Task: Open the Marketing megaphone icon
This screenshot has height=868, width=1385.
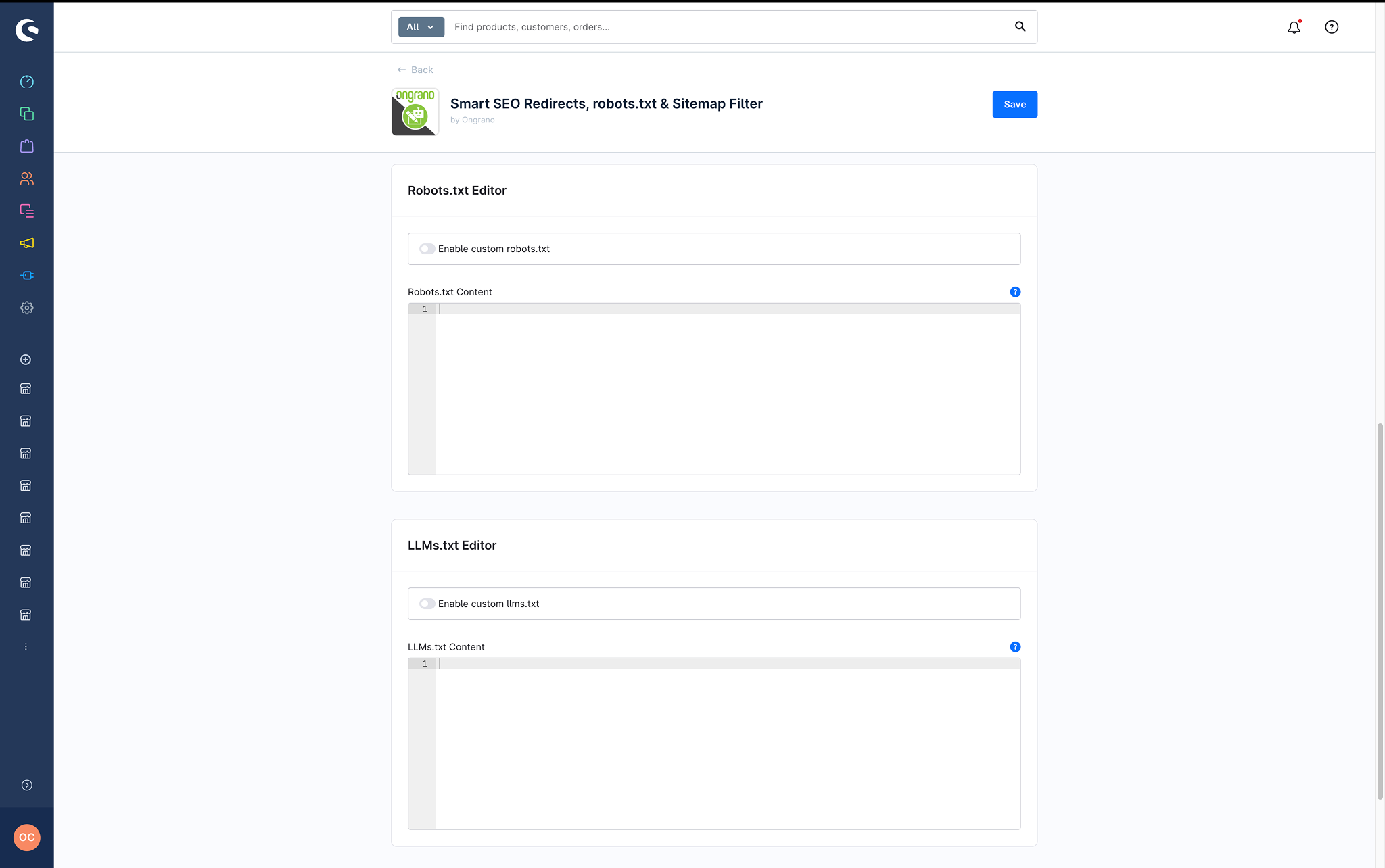Action: [x=27, y=243]
